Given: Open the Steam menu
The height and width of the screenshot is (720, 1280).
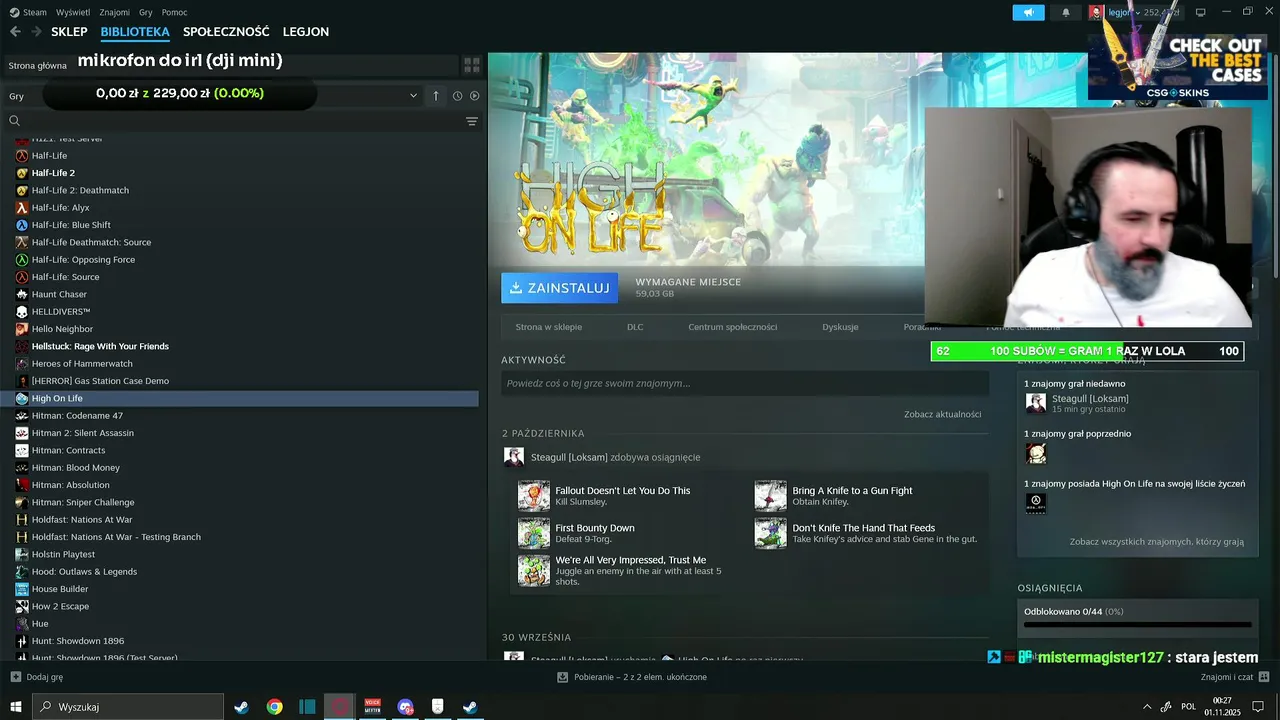Looking at the screenshot, I should [28, 12].
